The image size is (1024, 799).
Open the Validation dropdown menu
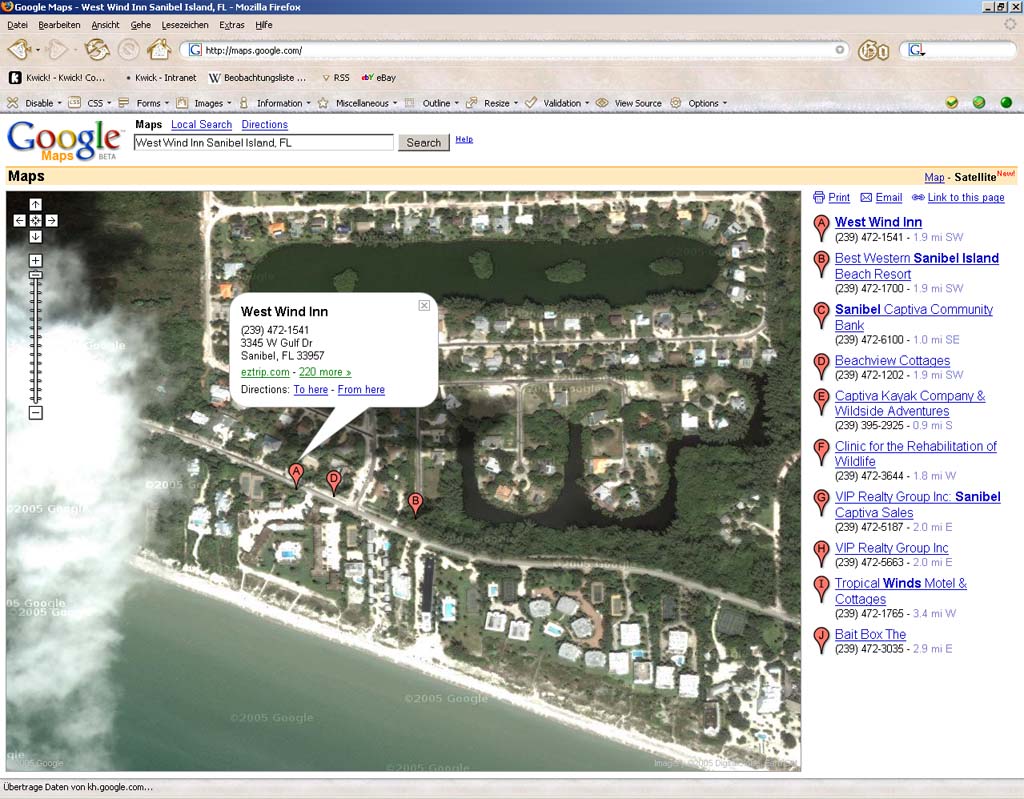pos(557,103)
